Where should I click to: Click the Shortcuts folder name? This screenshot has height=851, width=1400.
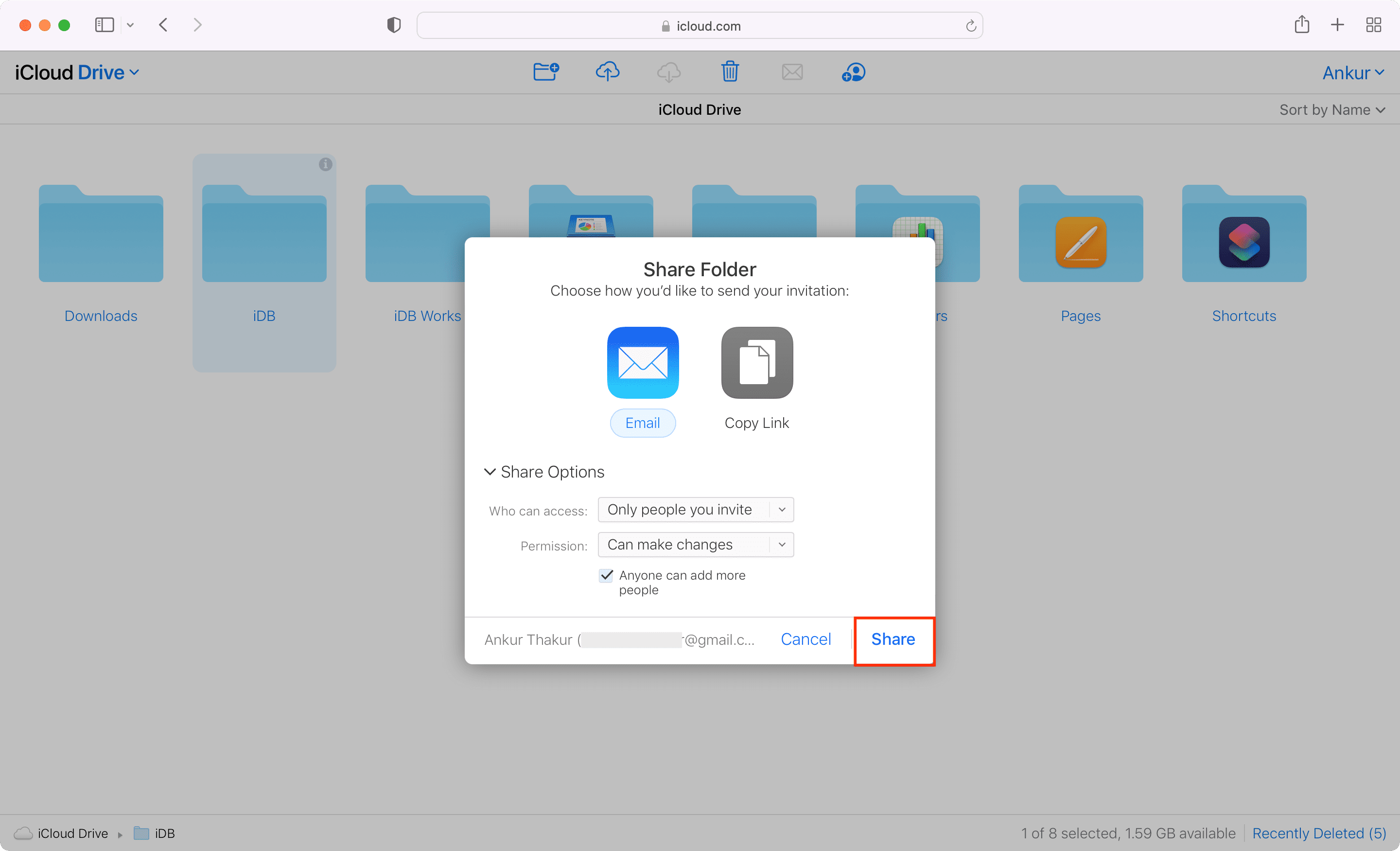1244,316
